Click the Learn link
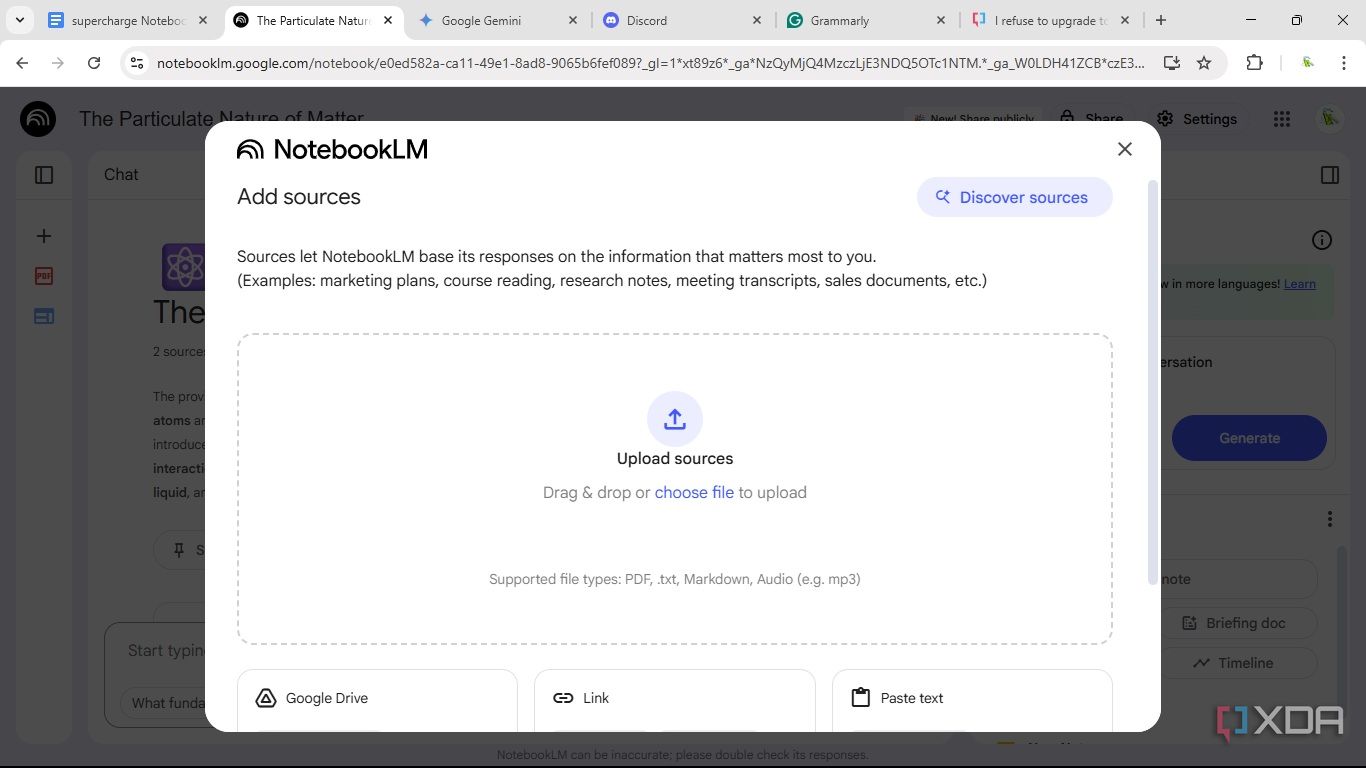 (1300, 284)
